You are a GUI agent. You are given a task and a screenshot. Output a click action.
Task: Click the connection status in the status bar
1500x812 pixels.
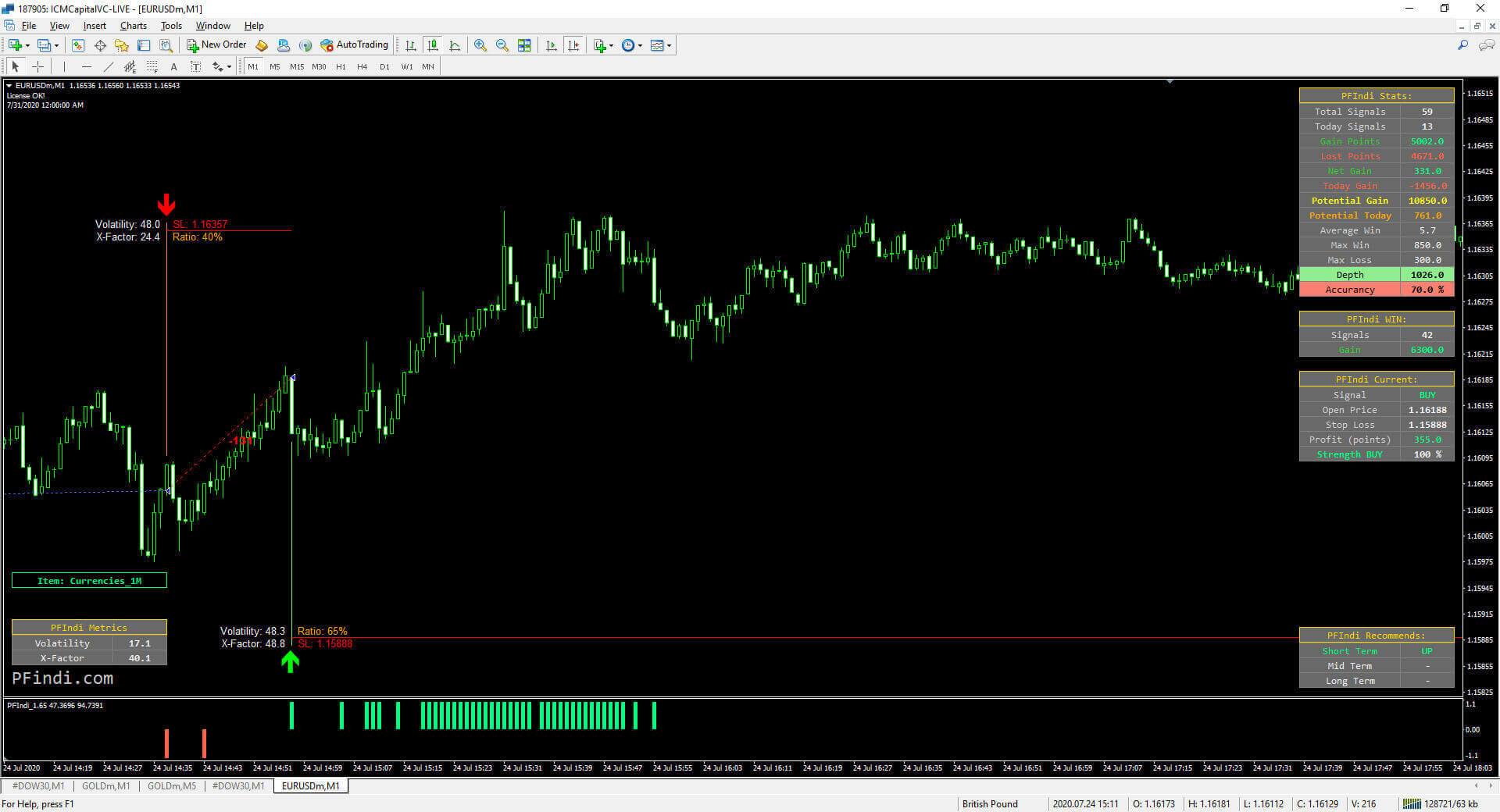click(x=1439, y=804)
